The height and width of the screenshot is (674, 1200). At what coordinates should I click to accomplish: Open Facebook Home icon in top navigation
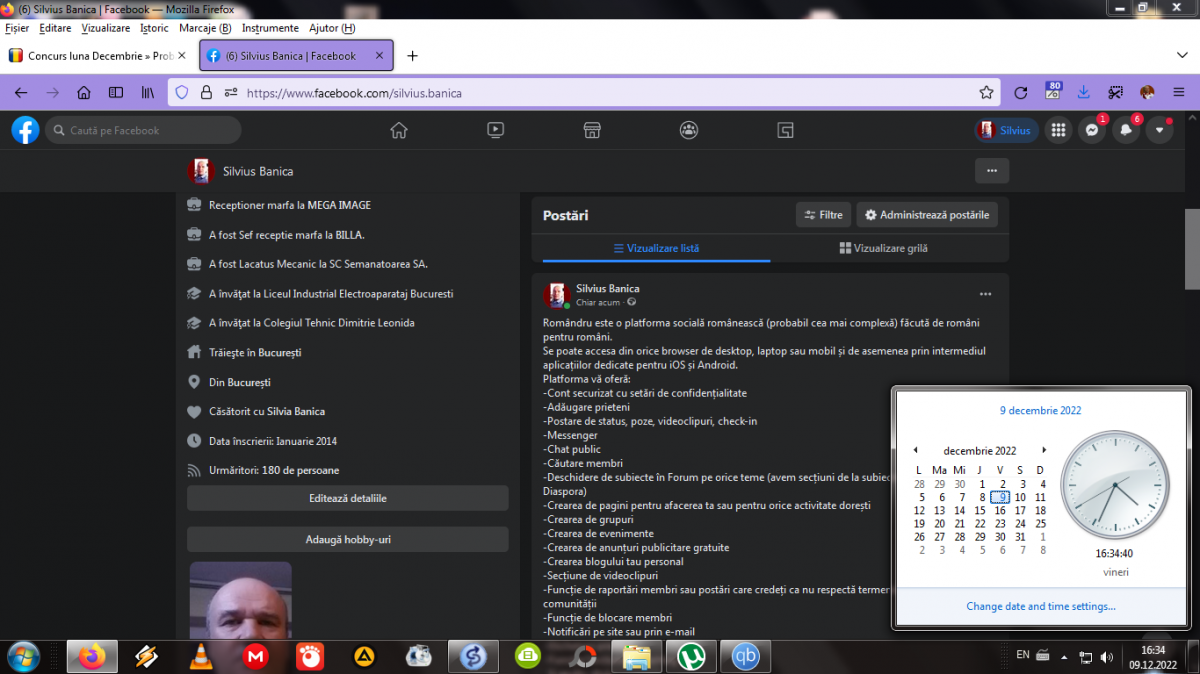point(399,130)
